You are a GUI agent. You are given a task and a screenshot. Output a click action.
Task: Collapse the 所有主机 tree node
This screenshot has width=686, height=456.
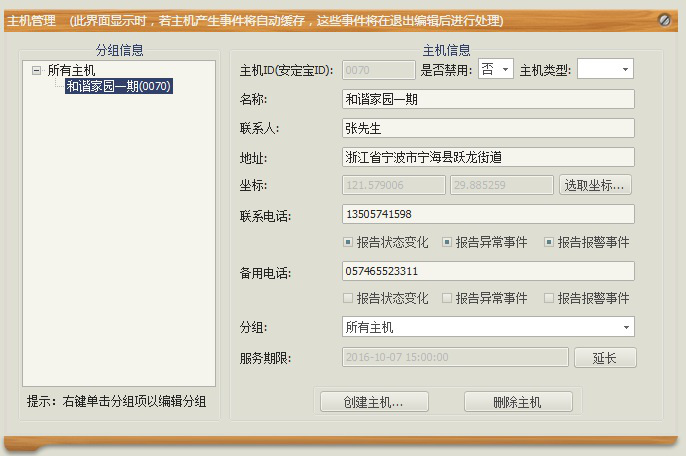(36, 70)
